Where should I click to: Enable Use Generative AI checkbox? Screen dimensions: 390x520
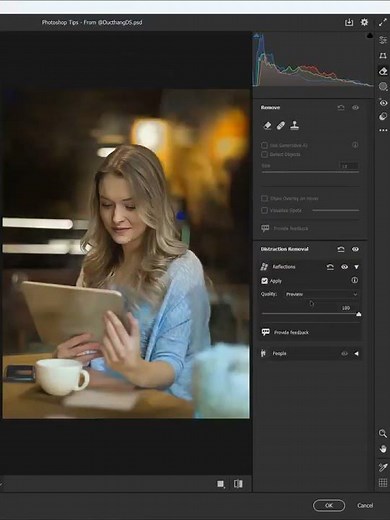[264, 145]
